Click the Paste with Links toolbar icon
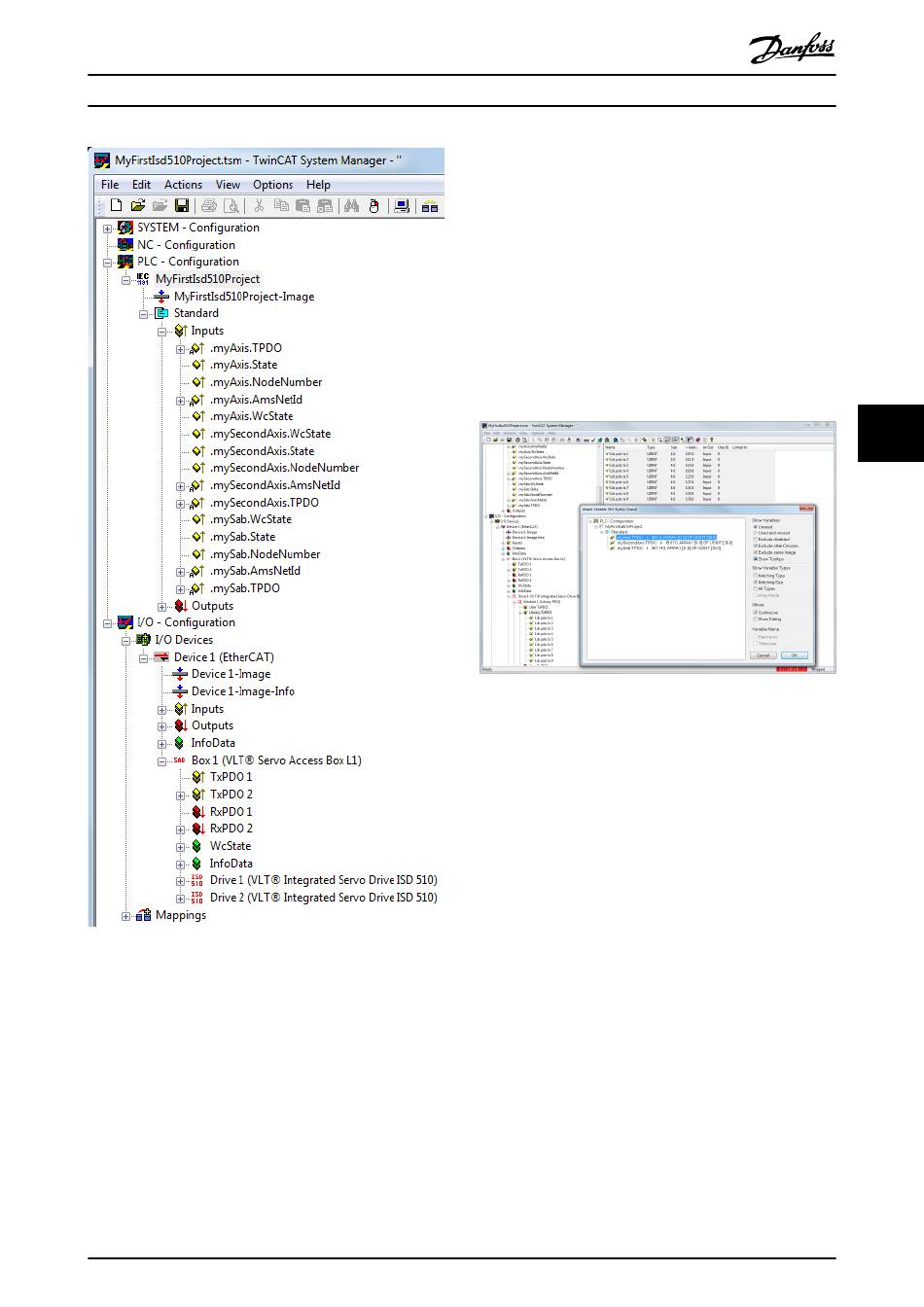Image resolution: width=924 pixels, height=1307 pixels. [325, 205]
